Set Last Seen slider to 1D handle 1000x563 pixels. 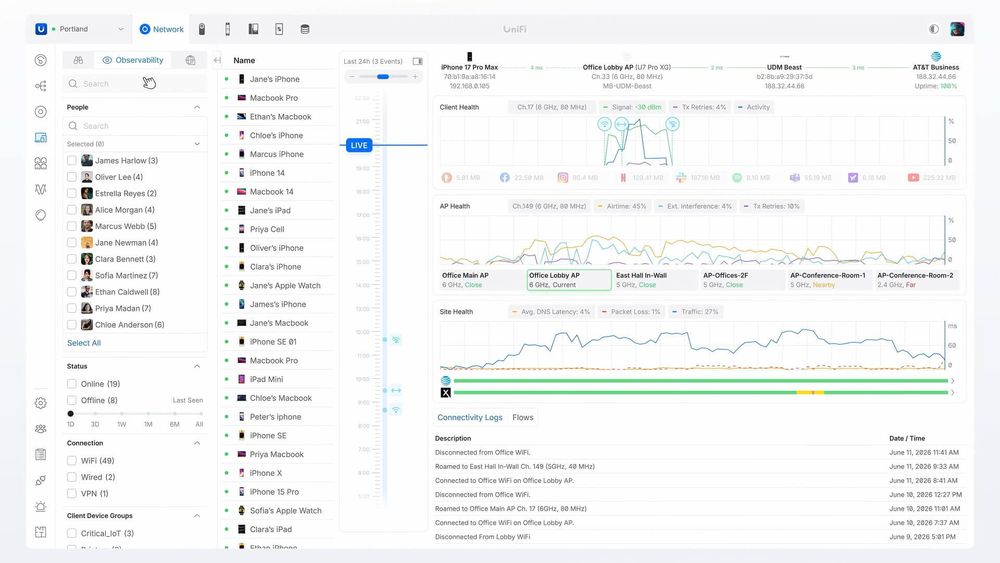(x=70, y=414)
